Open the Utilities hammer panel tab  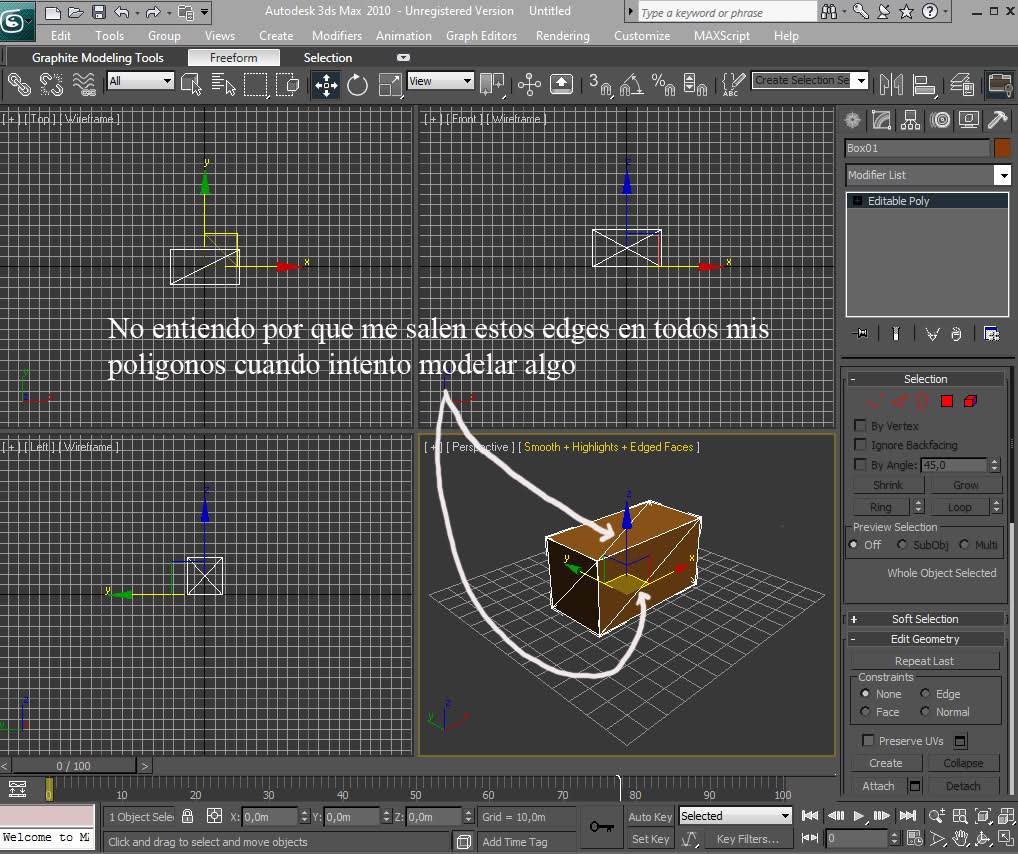(x=997, y=120)
